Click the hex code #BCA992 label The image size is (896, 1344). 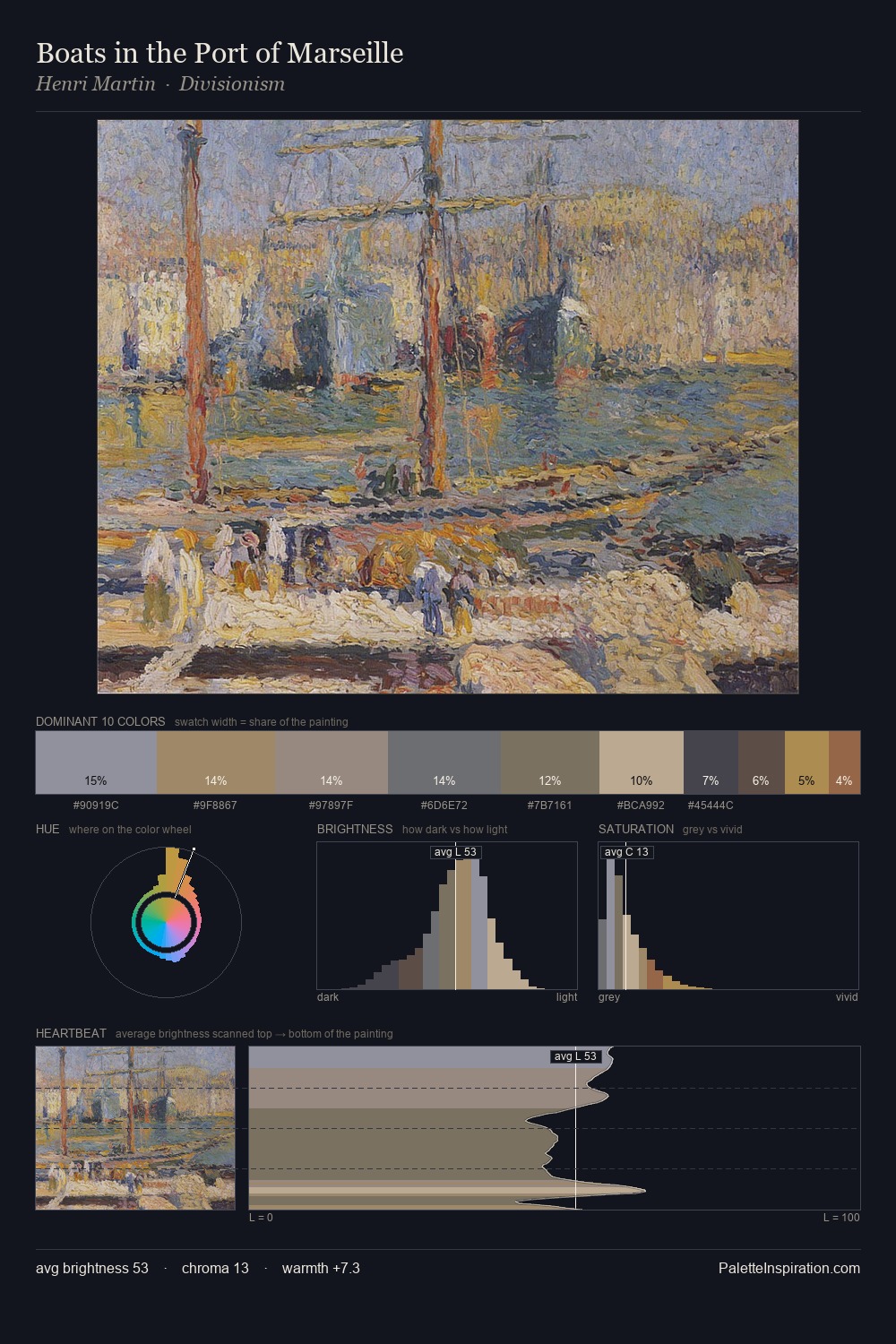(642, 806)
